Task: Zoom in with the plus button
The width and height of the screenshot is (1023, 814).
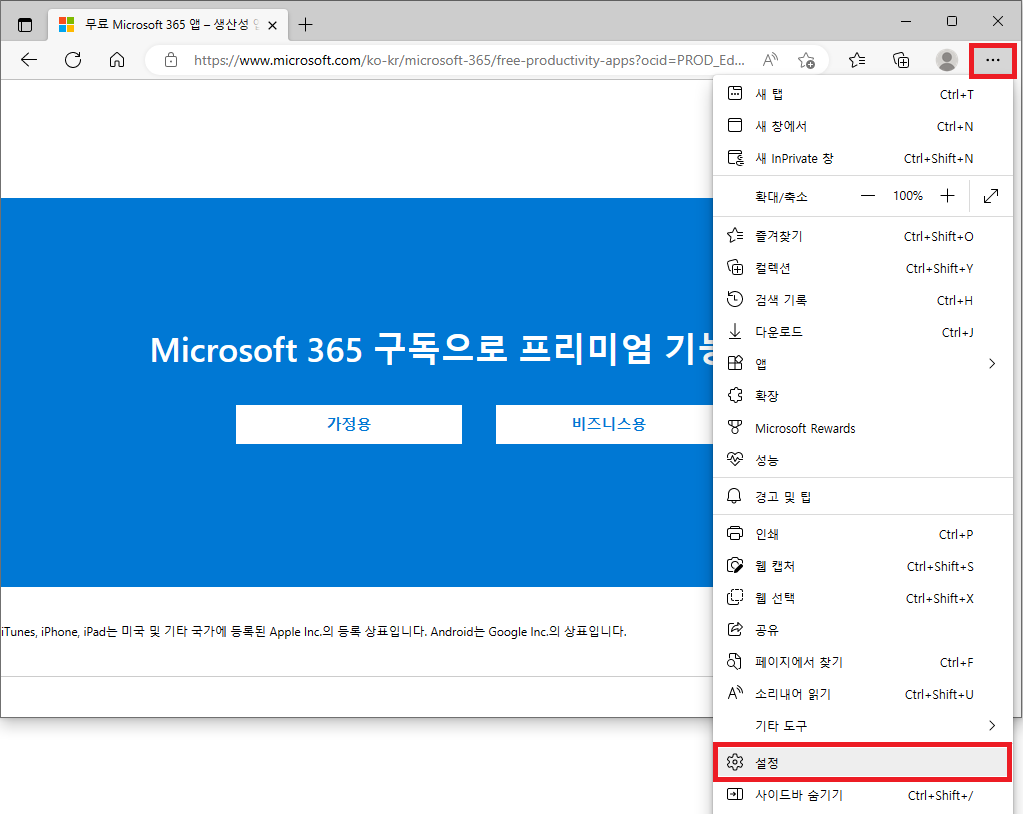Action: pyautogui.click(x=947, y=196)
